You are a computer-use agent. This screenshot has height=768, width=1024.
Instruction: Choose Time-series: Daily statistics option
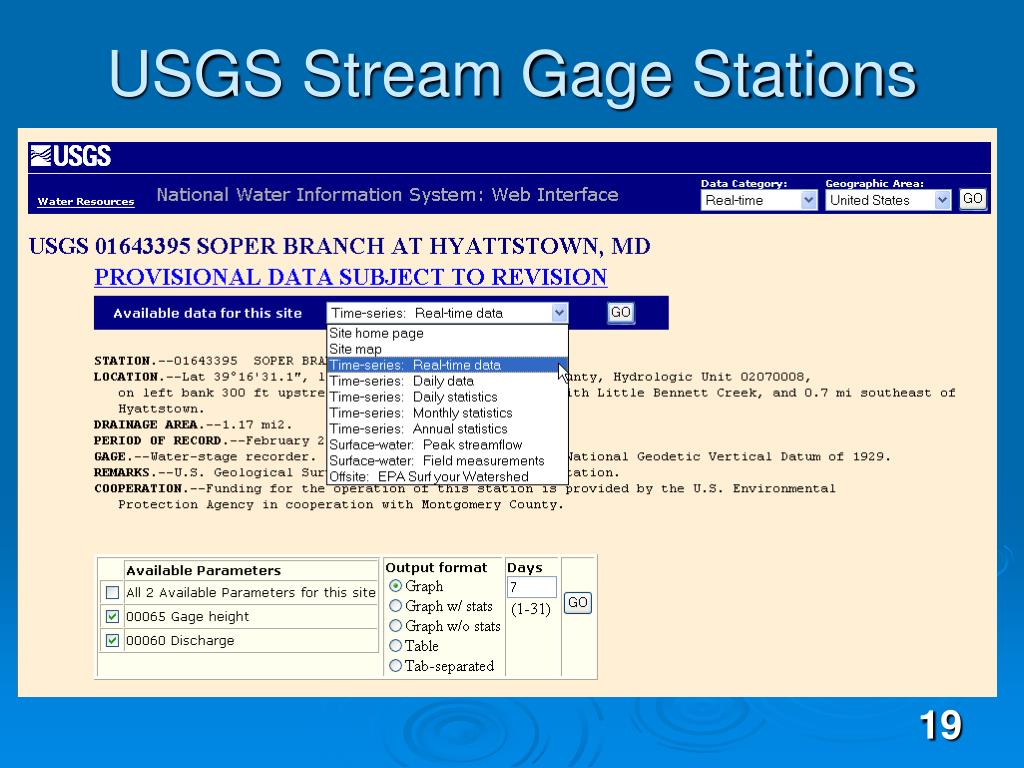(447, 397)
